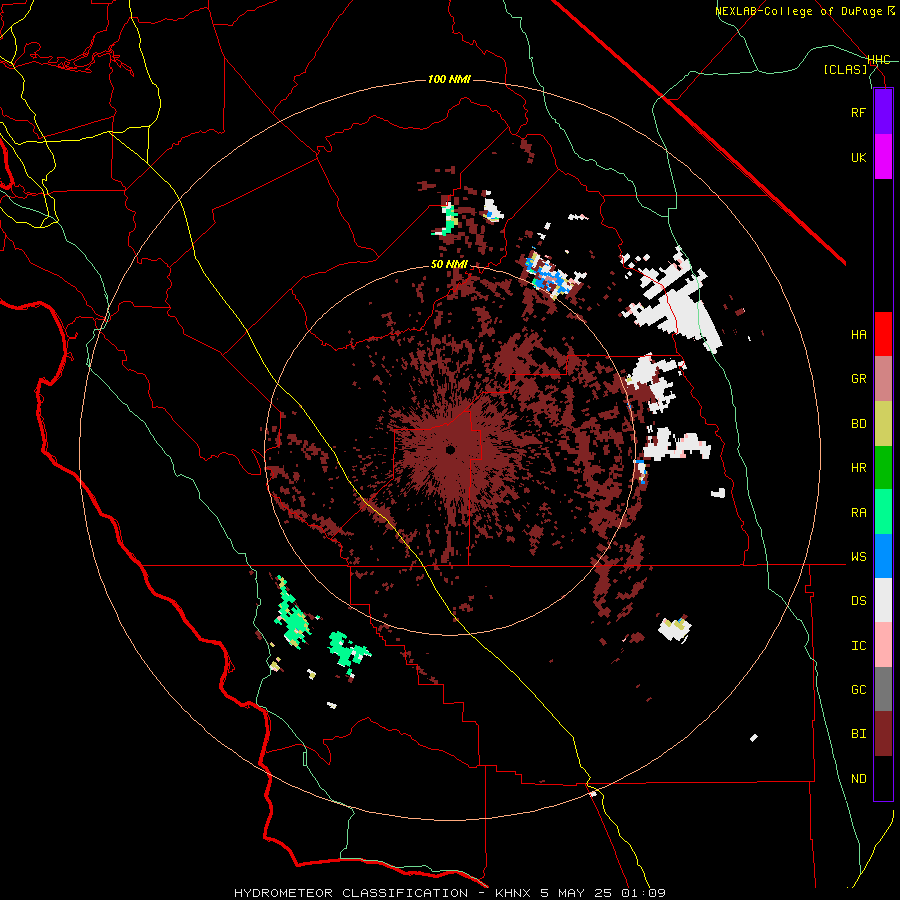
Task: Click the IC pink legend swatch
Action: pos(883,645)
